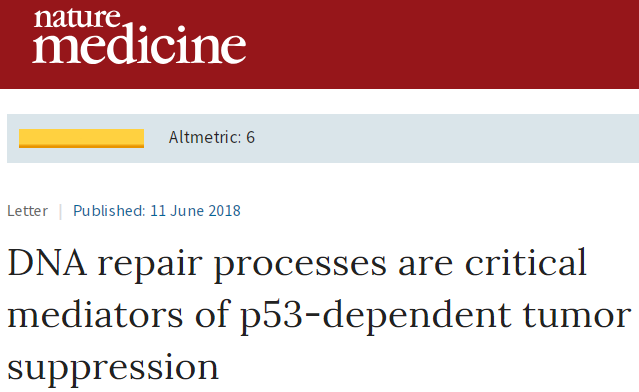Click the word "tumor" in the headline
Viewport: 639px width, 392px height.
(x=577, y=315)
